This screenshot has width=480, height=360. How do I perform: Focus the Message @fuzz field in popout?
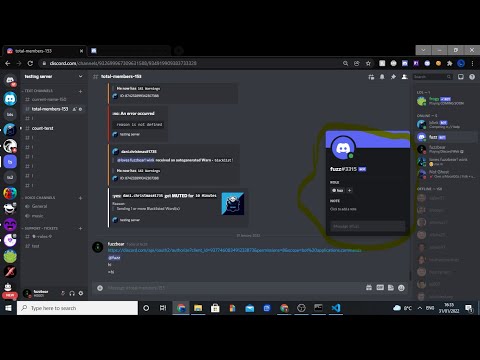pos(368,226)
